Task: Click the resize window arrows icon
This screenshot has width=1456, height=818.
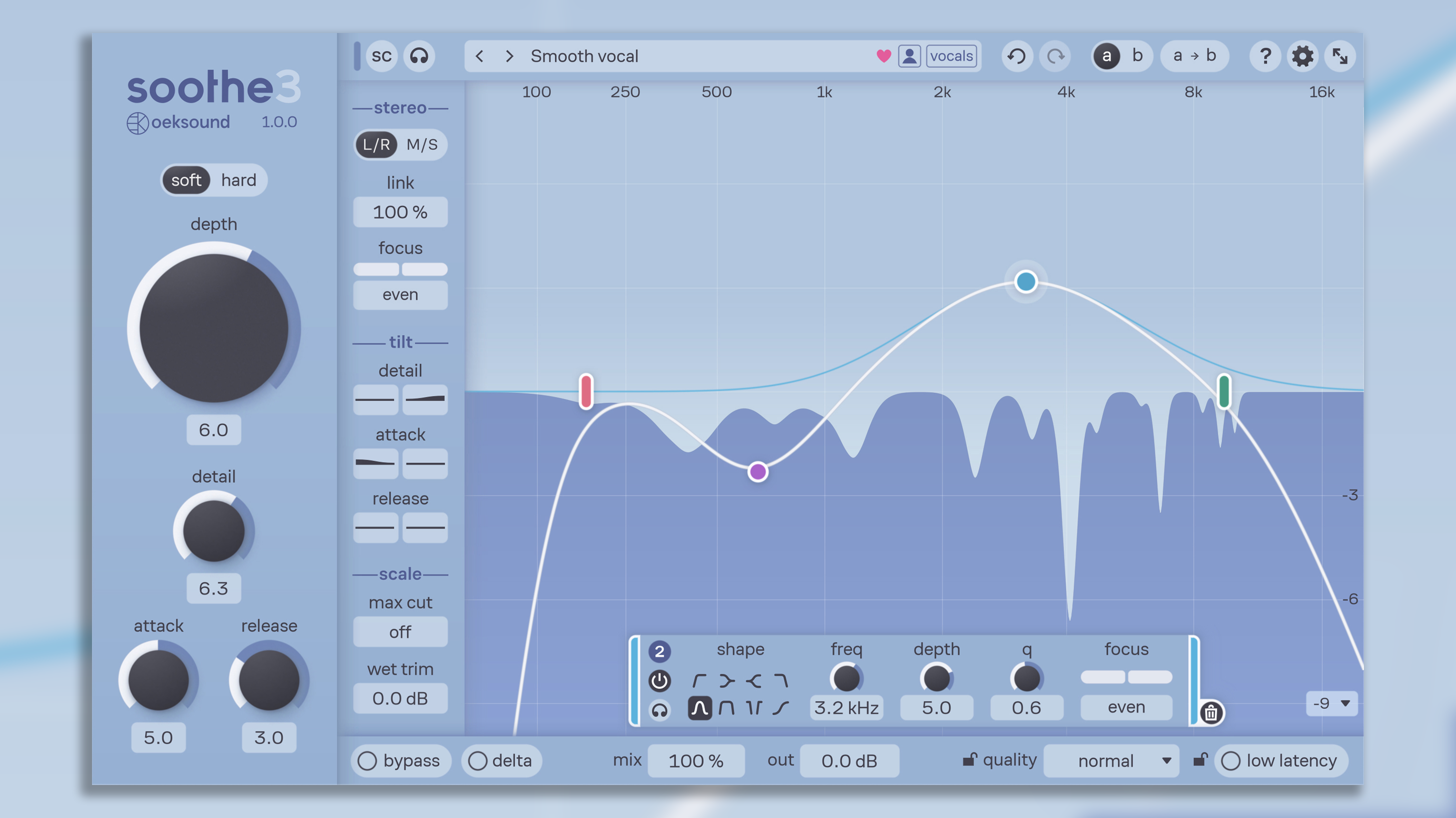Action: (1340, 56)
